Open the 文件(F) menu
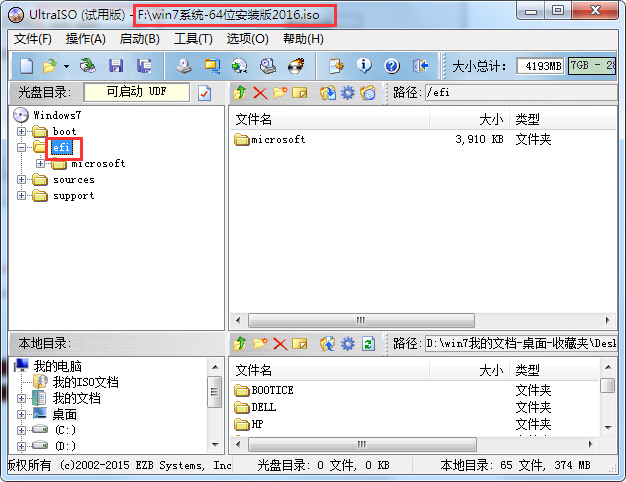The image size is (626, 482). (x=33, y=39)
